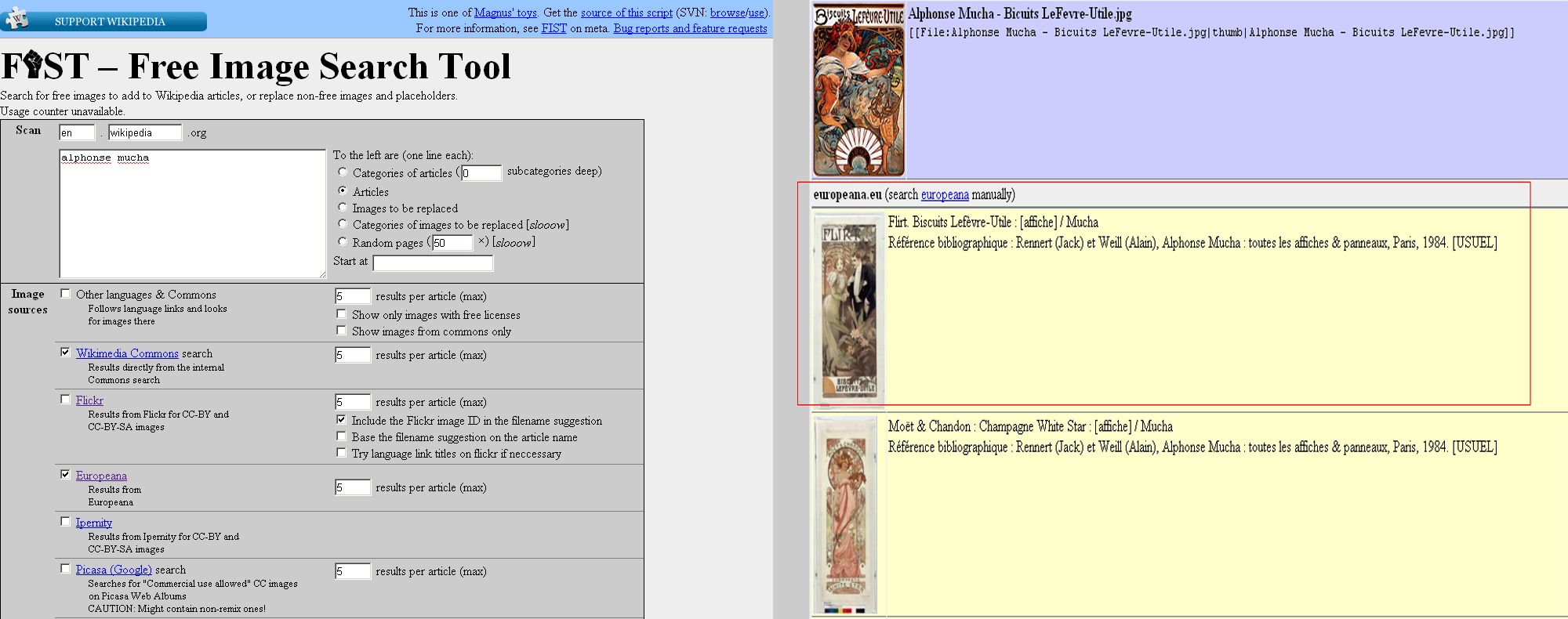Choose the Random pages radio button
The image size is (1568, 619).
343,242
